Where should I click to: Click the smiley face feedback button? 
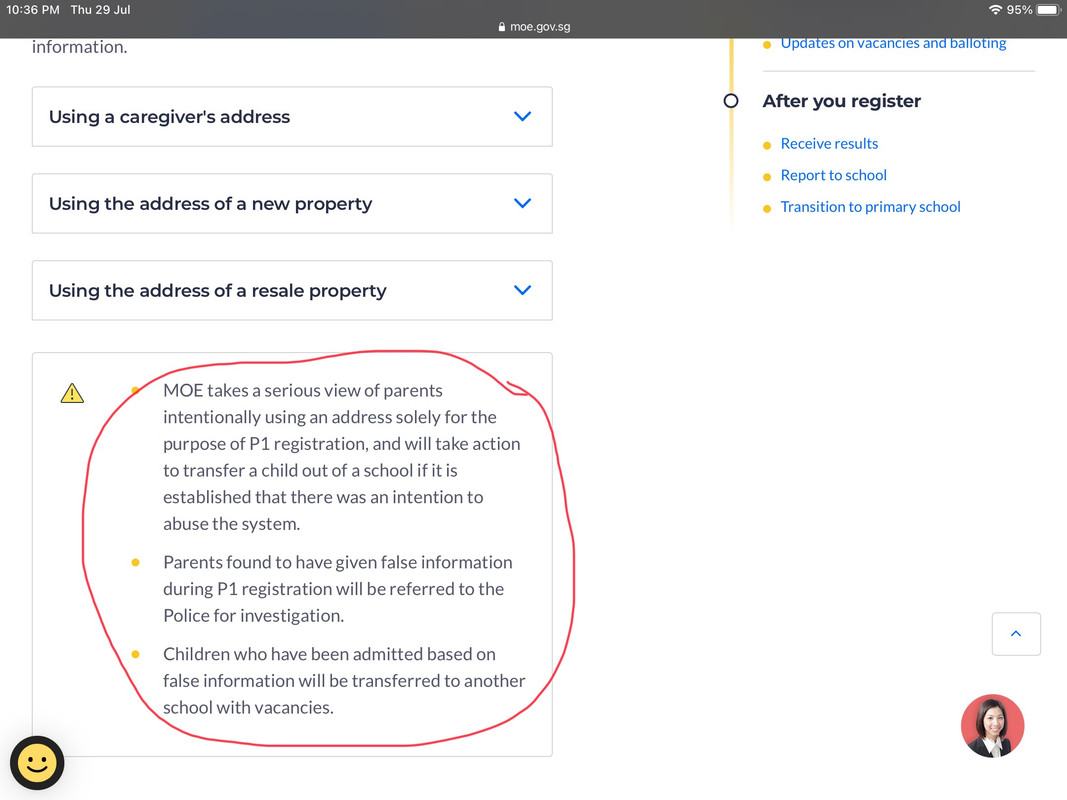tap(37, 763)
